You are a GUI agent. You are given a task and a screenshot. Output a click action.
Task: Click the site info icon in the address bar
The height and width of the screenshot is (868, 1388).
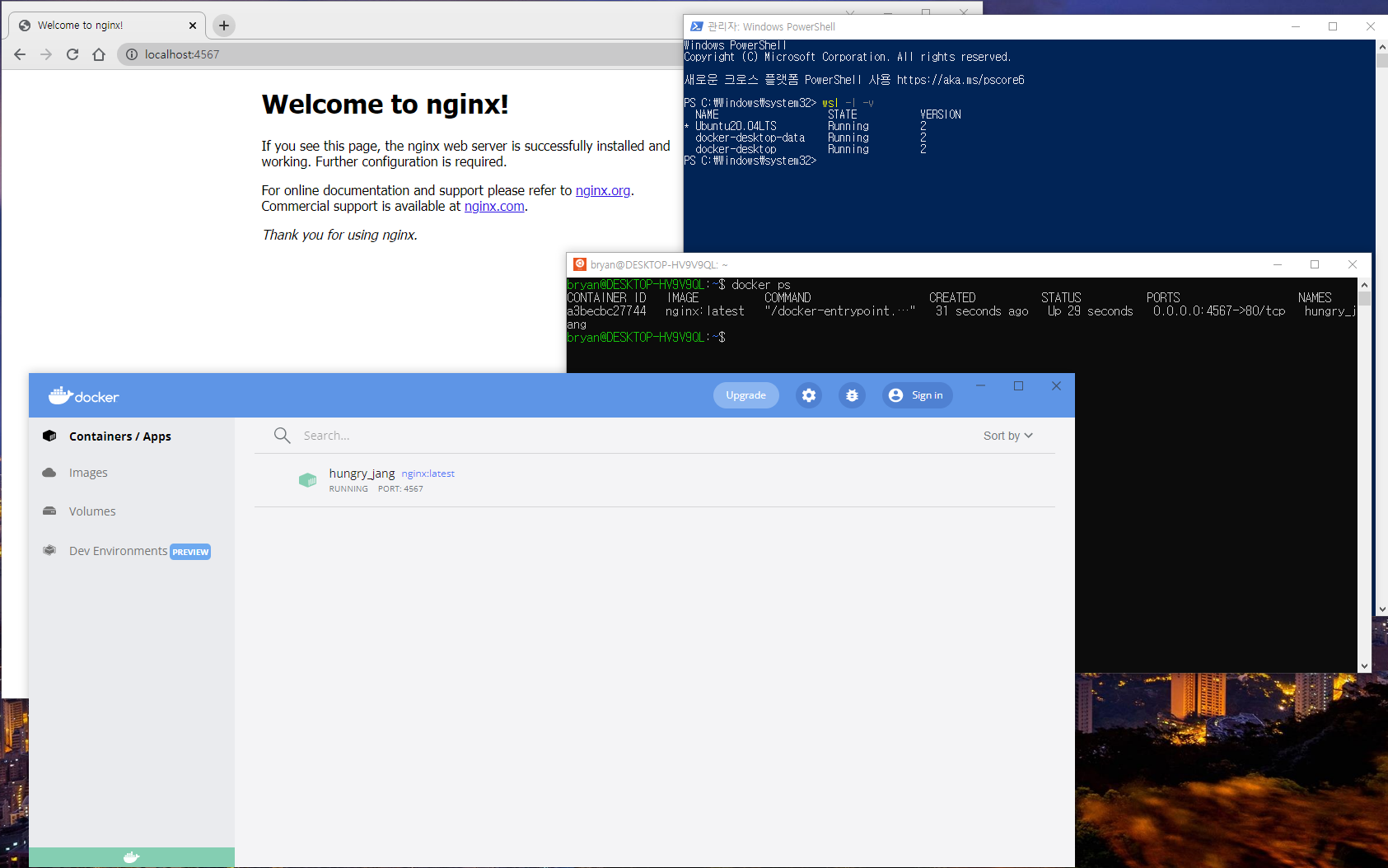[x=131, y=54]
